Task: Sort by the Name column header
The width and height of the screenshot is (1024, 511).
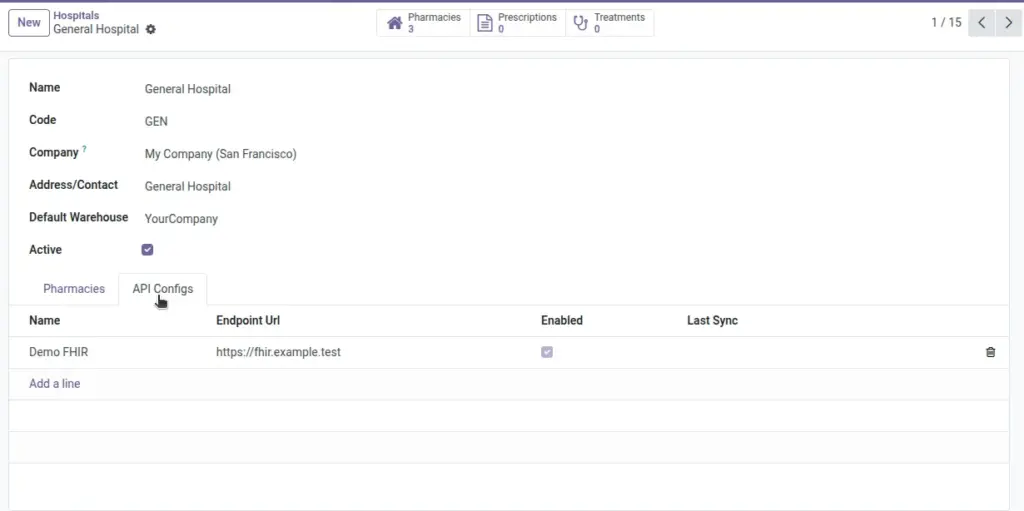Action: tap(44, 320)
